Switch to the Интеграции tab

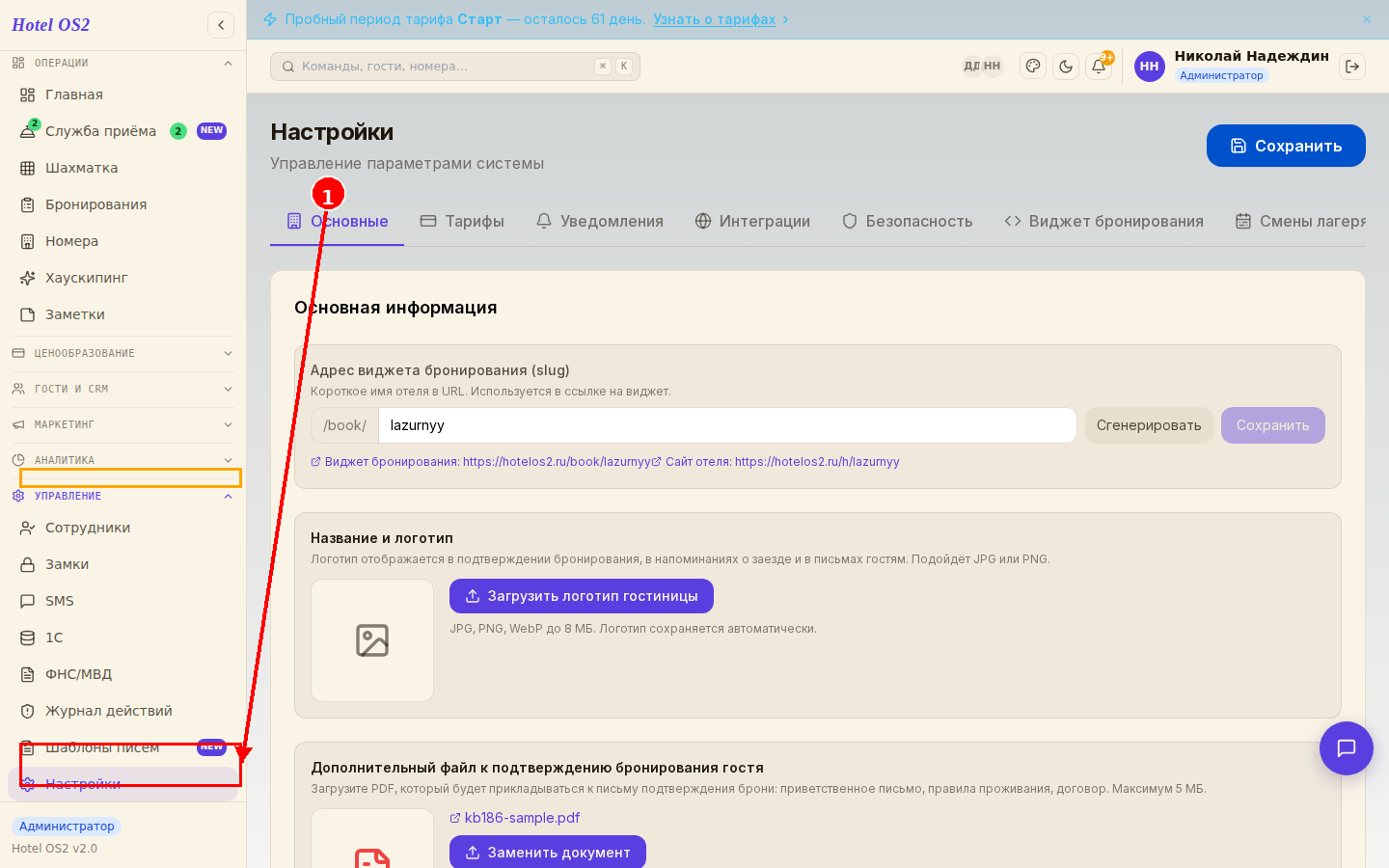[752, 221]
